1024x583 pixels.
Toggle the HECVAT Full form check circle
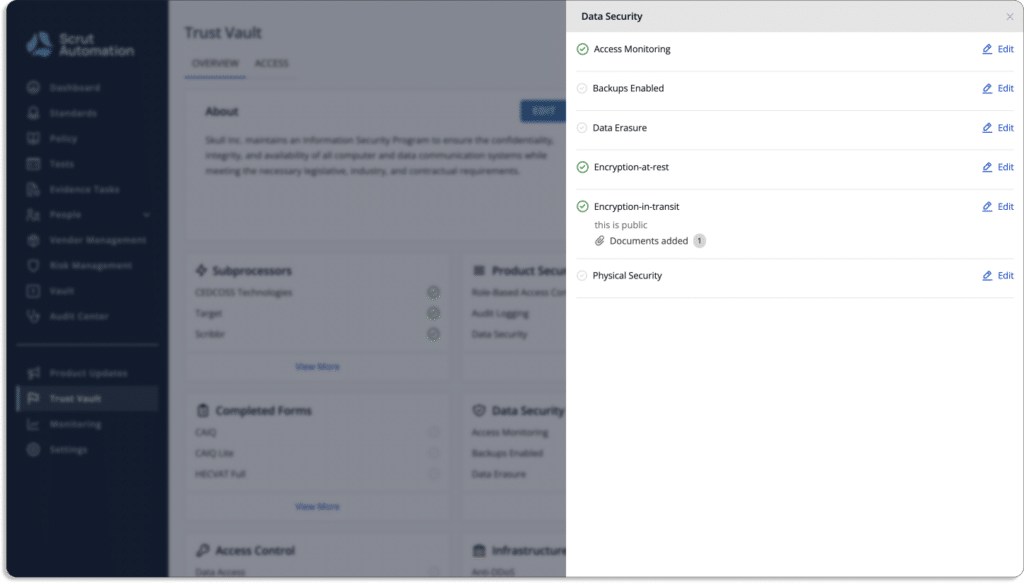pos(434,474)
